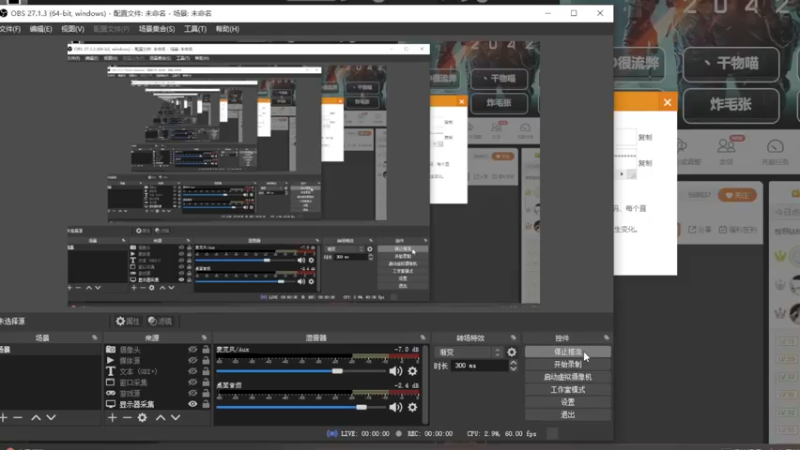Toggle the lock on the 摄像头 source

tap(206, 349)
